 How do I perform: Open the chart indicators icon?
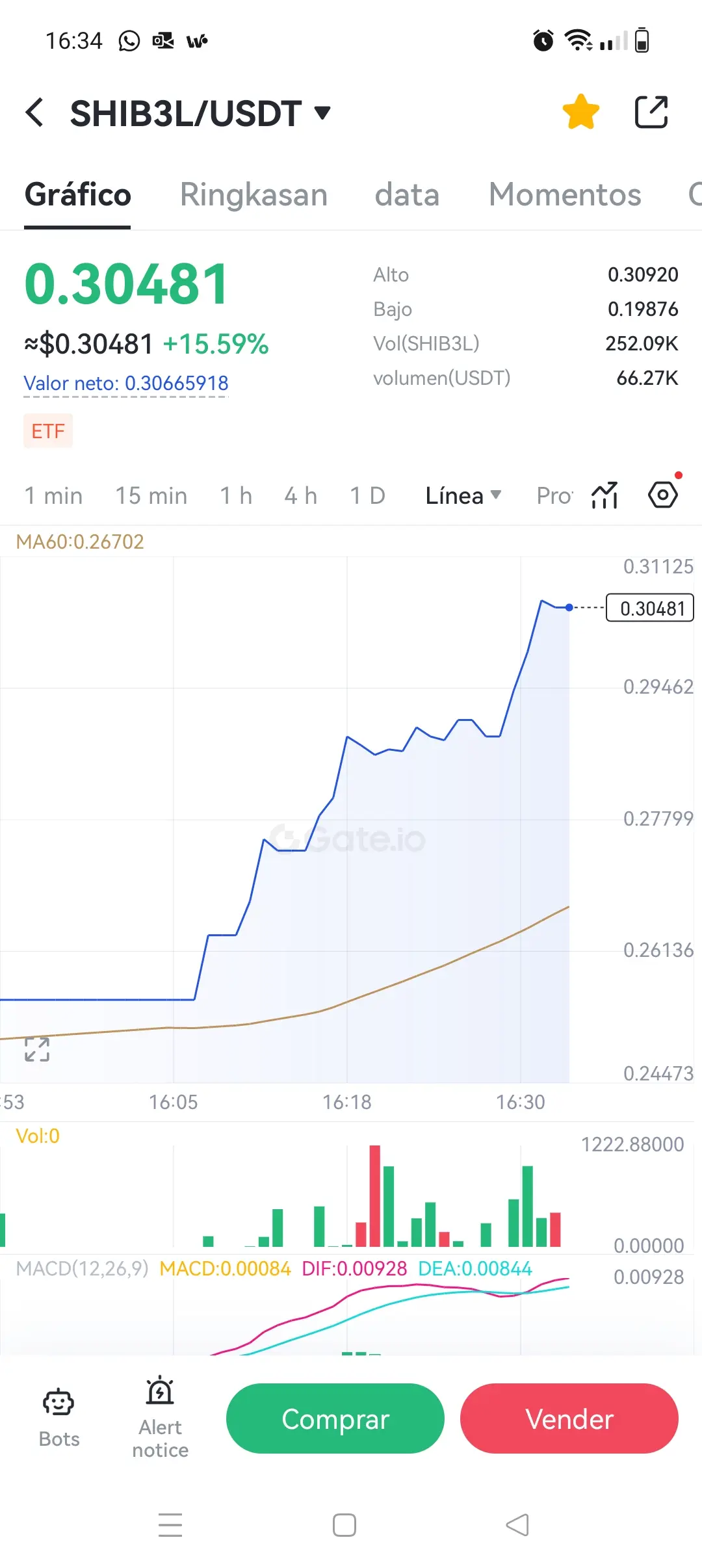(x=604, y=495)
